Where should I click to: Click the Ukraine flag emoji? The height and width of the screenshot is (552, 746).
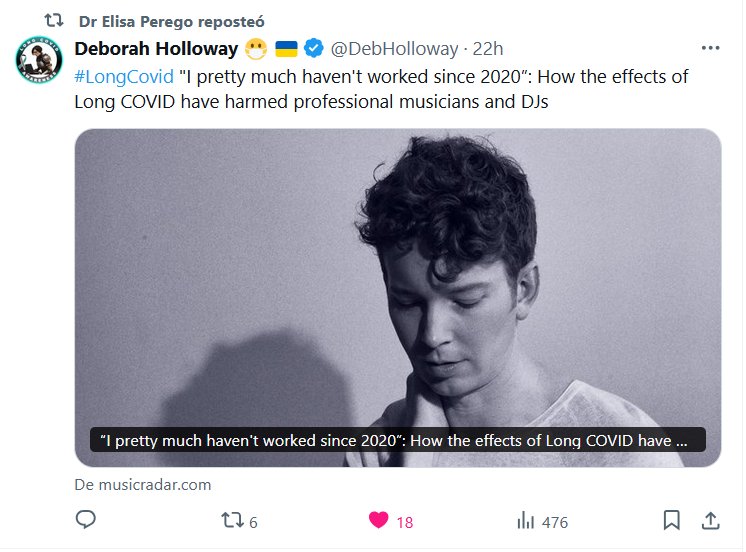286,48
